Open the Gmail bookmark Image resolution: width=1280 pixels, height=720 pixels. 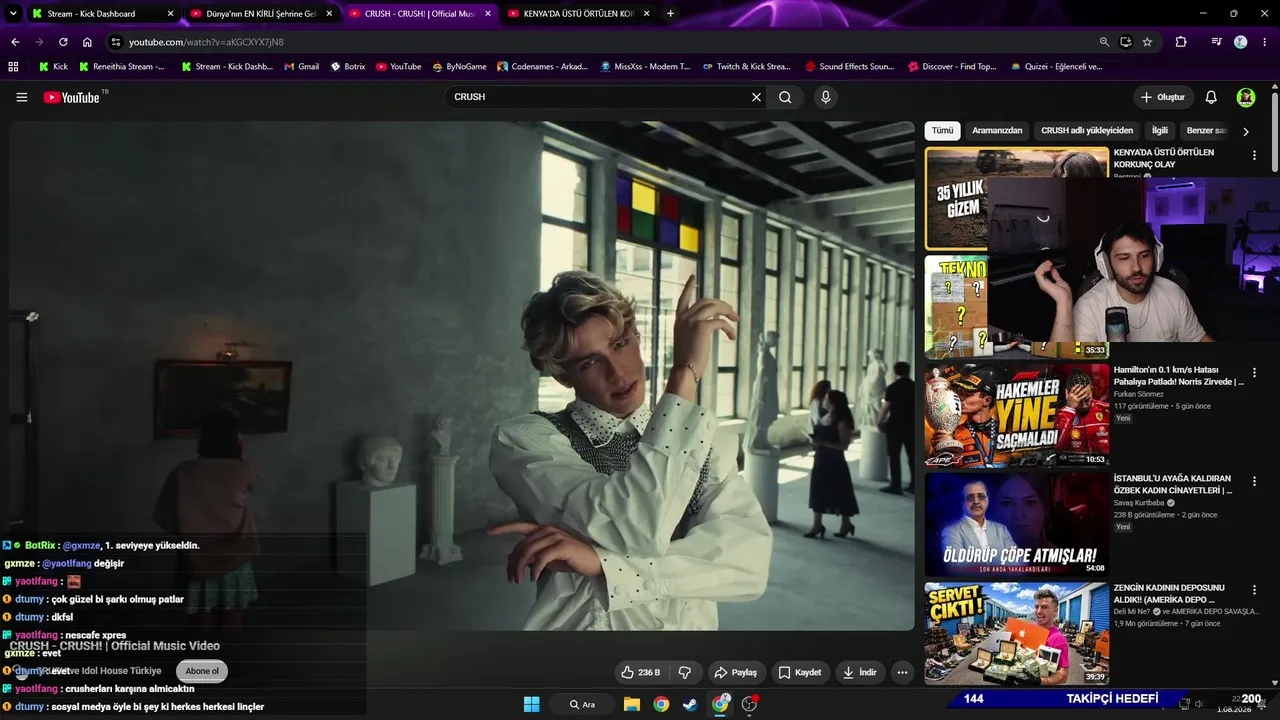[301, 67]
